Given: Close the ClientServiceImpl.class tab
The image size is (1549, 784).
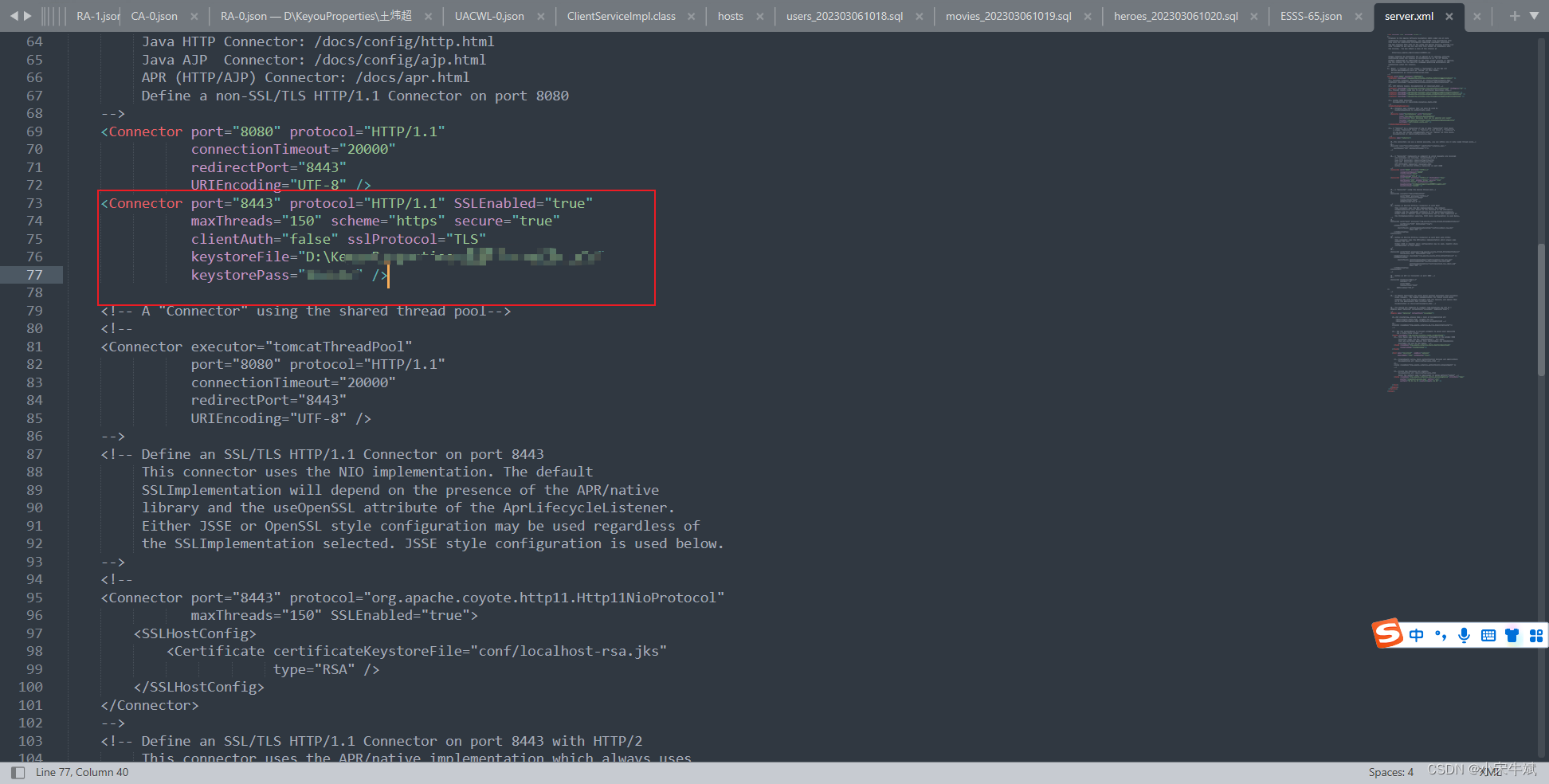Looking at the screenshot, I should [x=691, y=16].
